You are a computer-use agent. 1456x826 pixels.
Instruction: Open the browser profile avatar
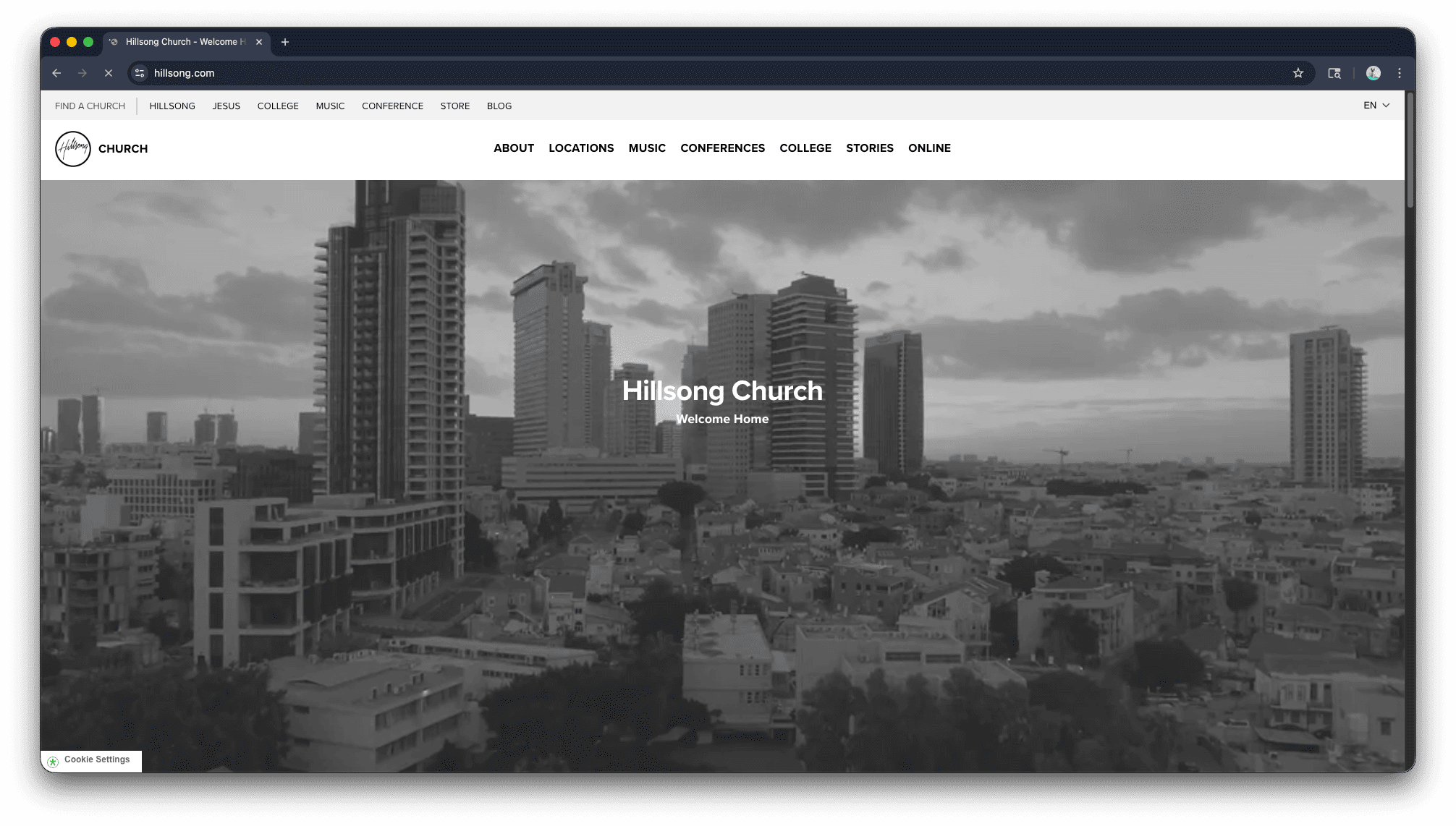coord(1372,72)
